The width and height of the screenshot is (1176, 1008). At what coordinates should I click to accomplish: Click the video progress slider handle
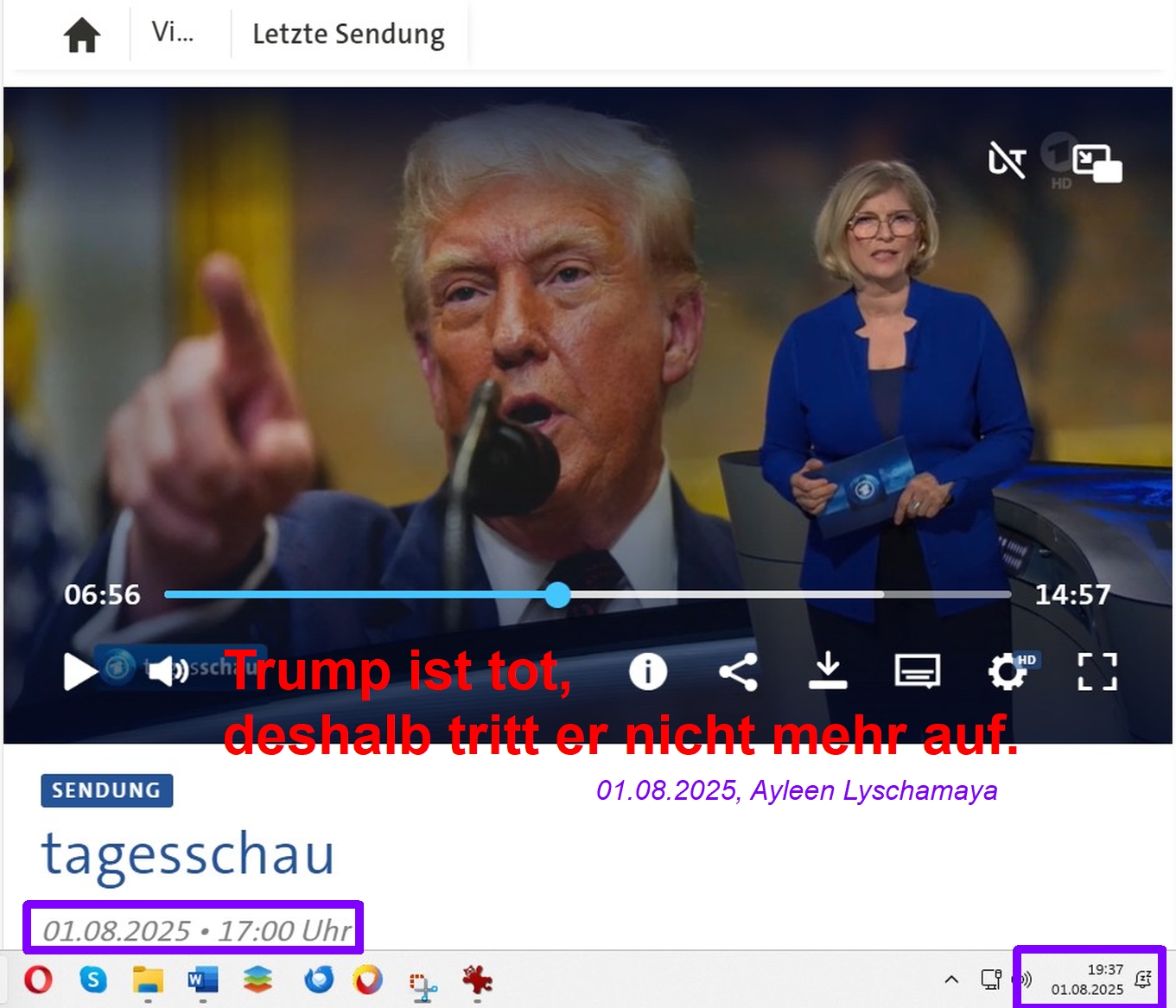click(x=558, y=594)
